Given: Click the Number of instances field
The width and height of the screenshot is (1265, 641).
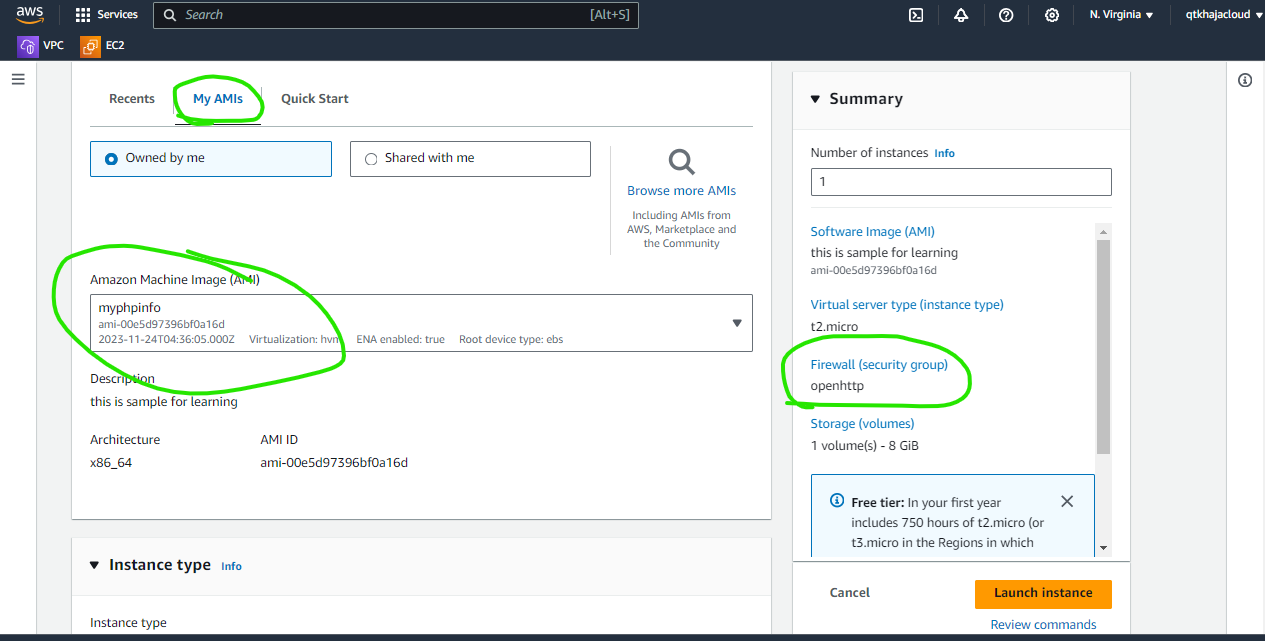Looking at the screenshot, I should pos(960,182).
